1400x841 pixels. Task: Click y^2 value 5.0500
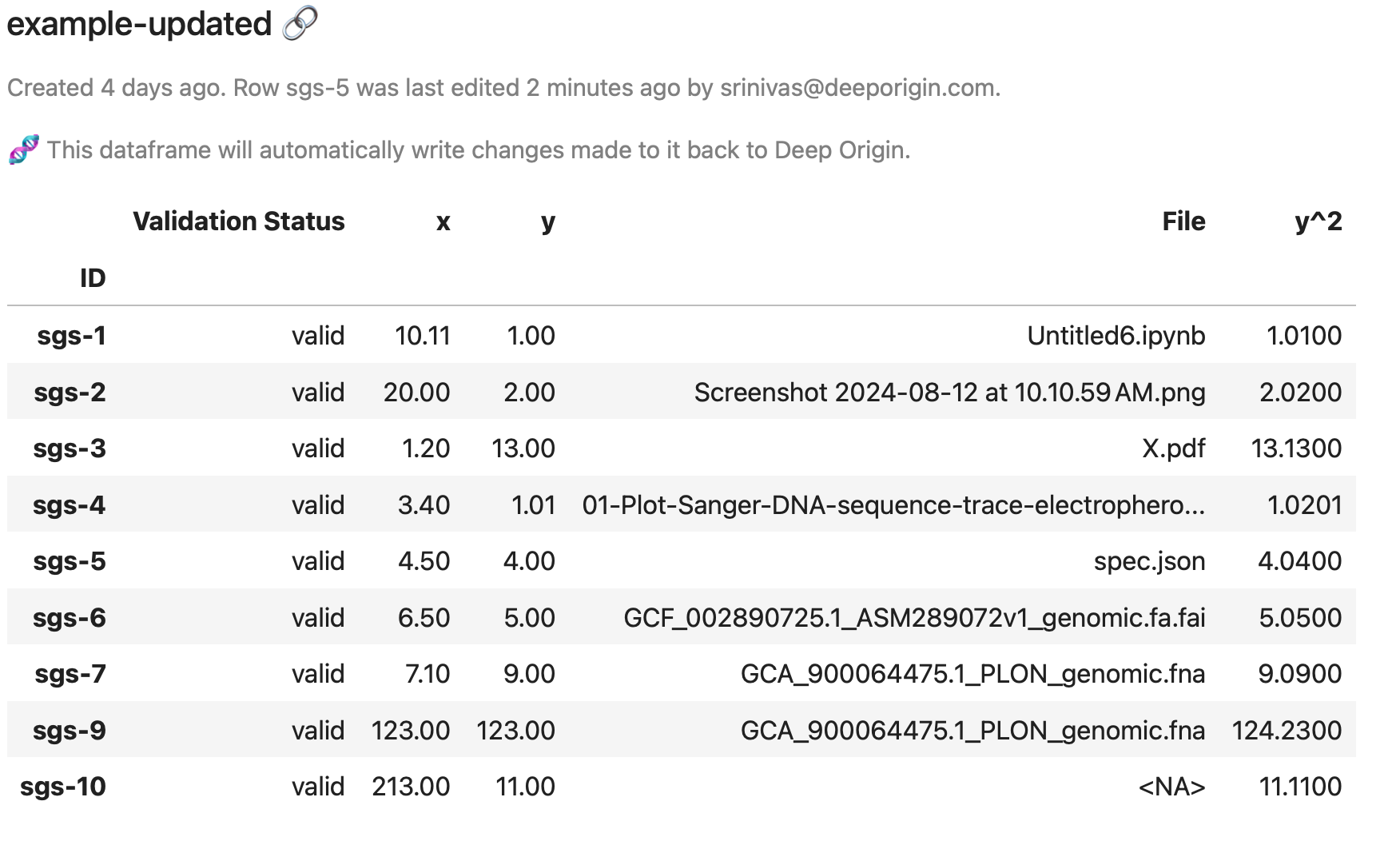[1301, 618]
